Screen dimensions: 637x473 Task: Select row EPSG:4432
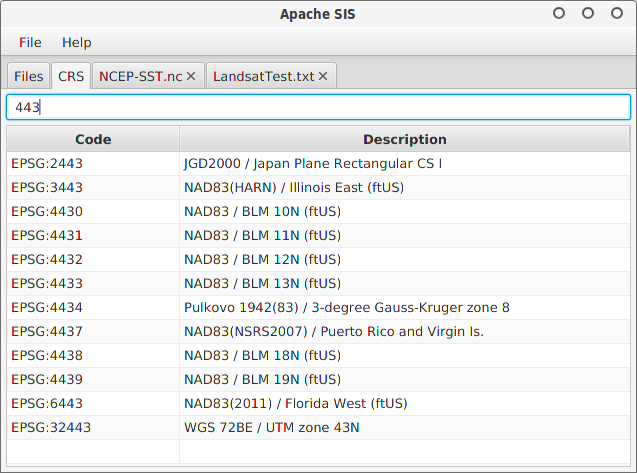[318, 259]
